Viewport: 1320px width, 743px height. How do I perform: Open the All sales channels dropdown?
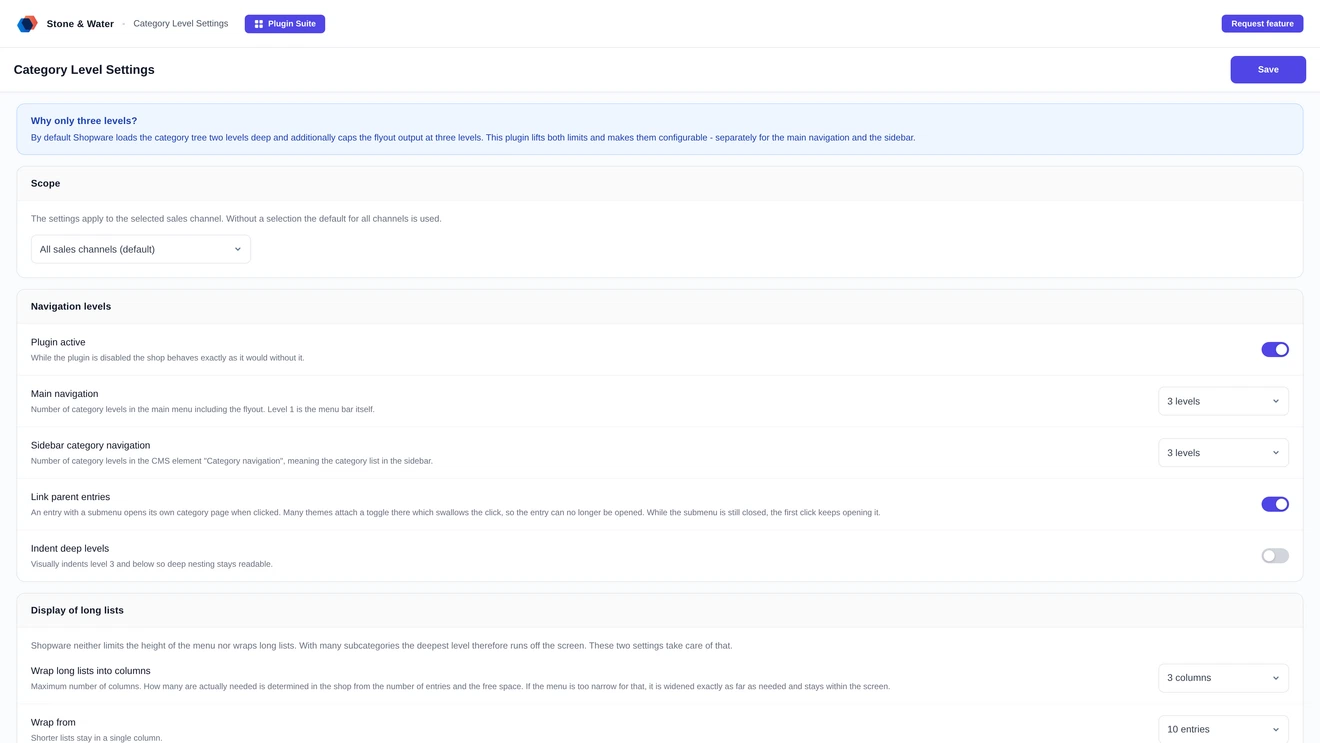tap(141, 249)
